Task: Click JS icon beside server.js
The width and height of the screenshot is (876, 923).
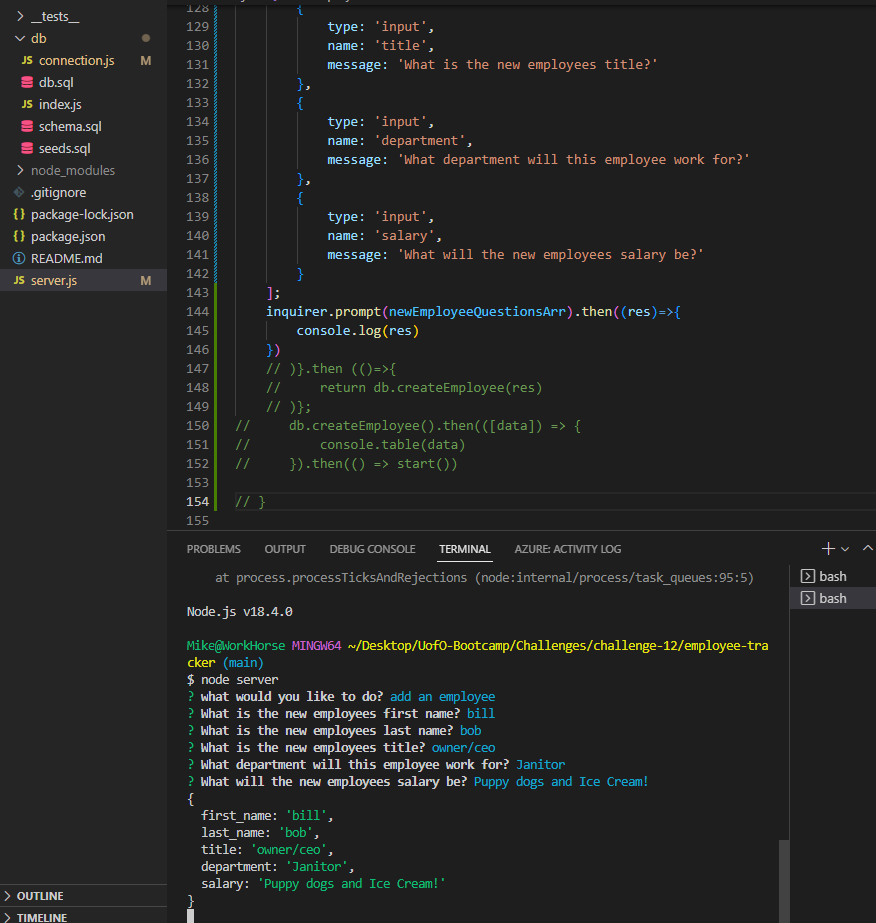Action: [x=19, y=281]
